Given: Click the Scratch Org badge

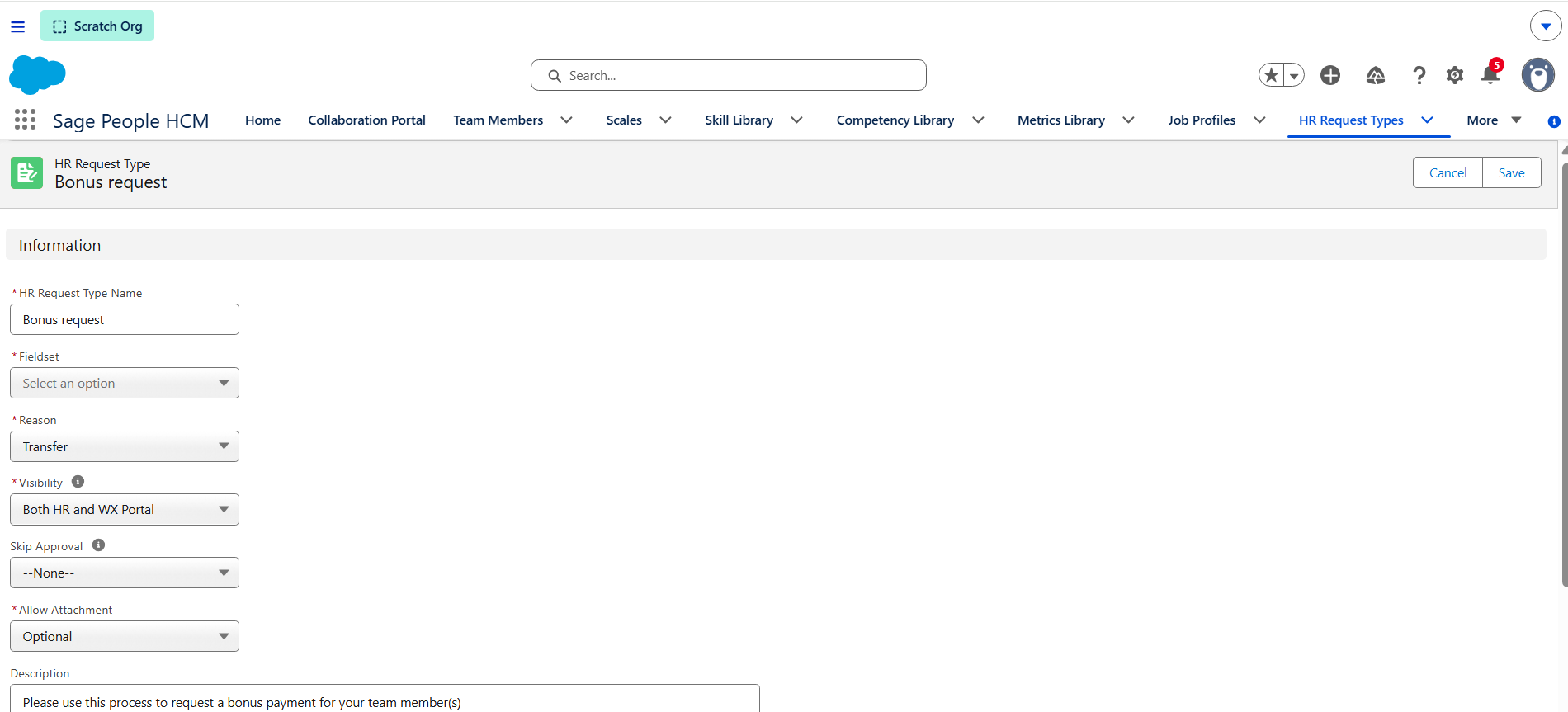Looking at the screenshot, I should 97,26.
